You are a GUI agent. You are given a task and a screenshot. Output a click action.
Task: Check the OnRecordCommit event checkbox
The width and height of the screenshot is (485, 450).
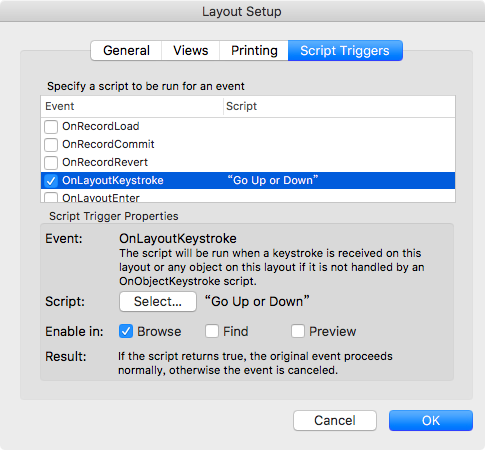51,145
